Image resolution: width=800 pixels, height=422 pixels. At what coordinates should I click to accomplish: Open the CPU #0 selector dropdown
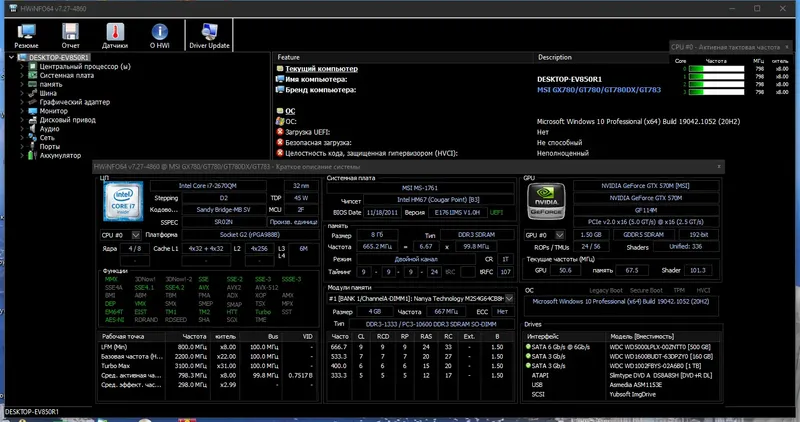(135, 235)
